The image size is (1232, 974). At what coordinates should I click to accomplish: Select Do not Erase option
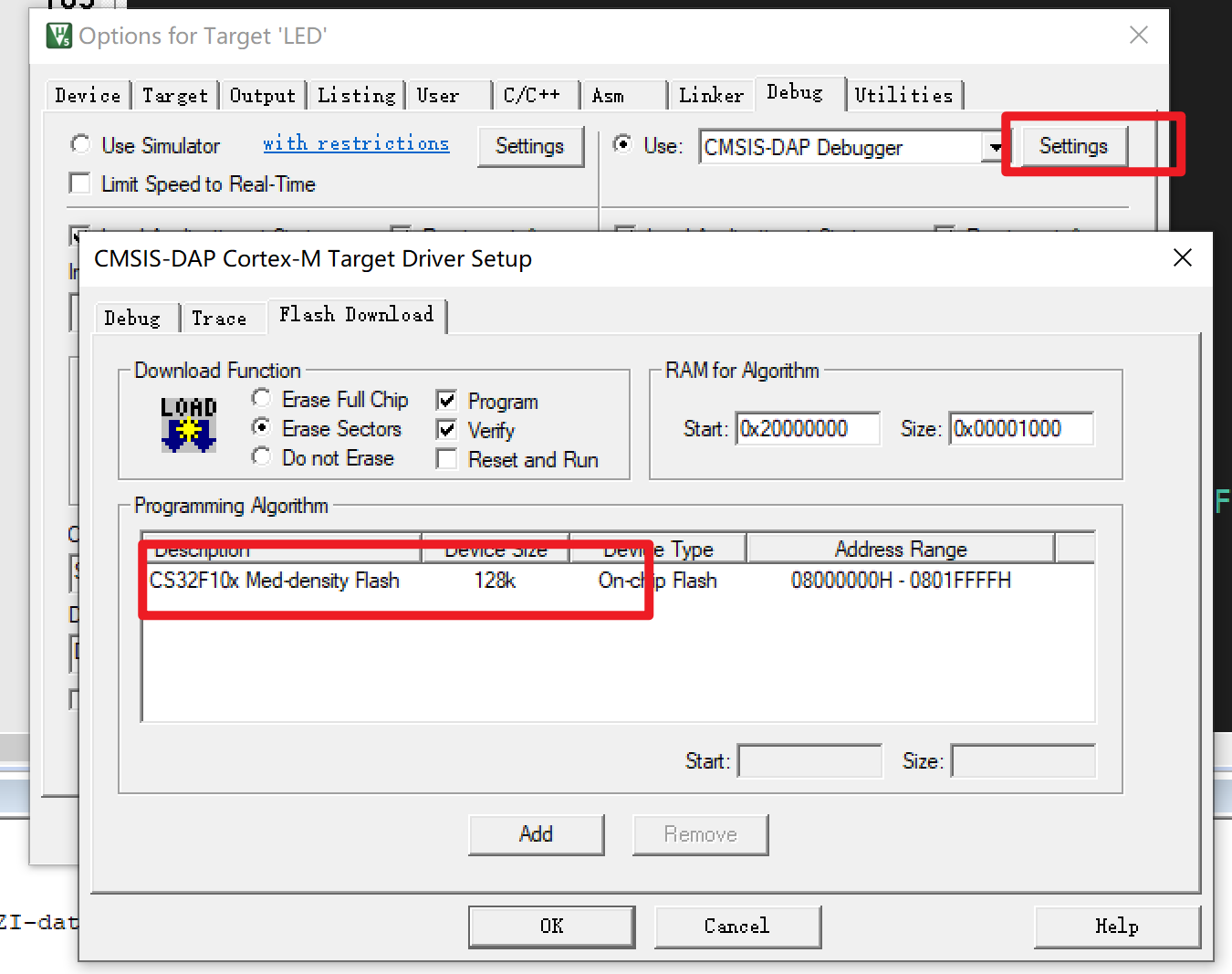(x=262, y=456)
